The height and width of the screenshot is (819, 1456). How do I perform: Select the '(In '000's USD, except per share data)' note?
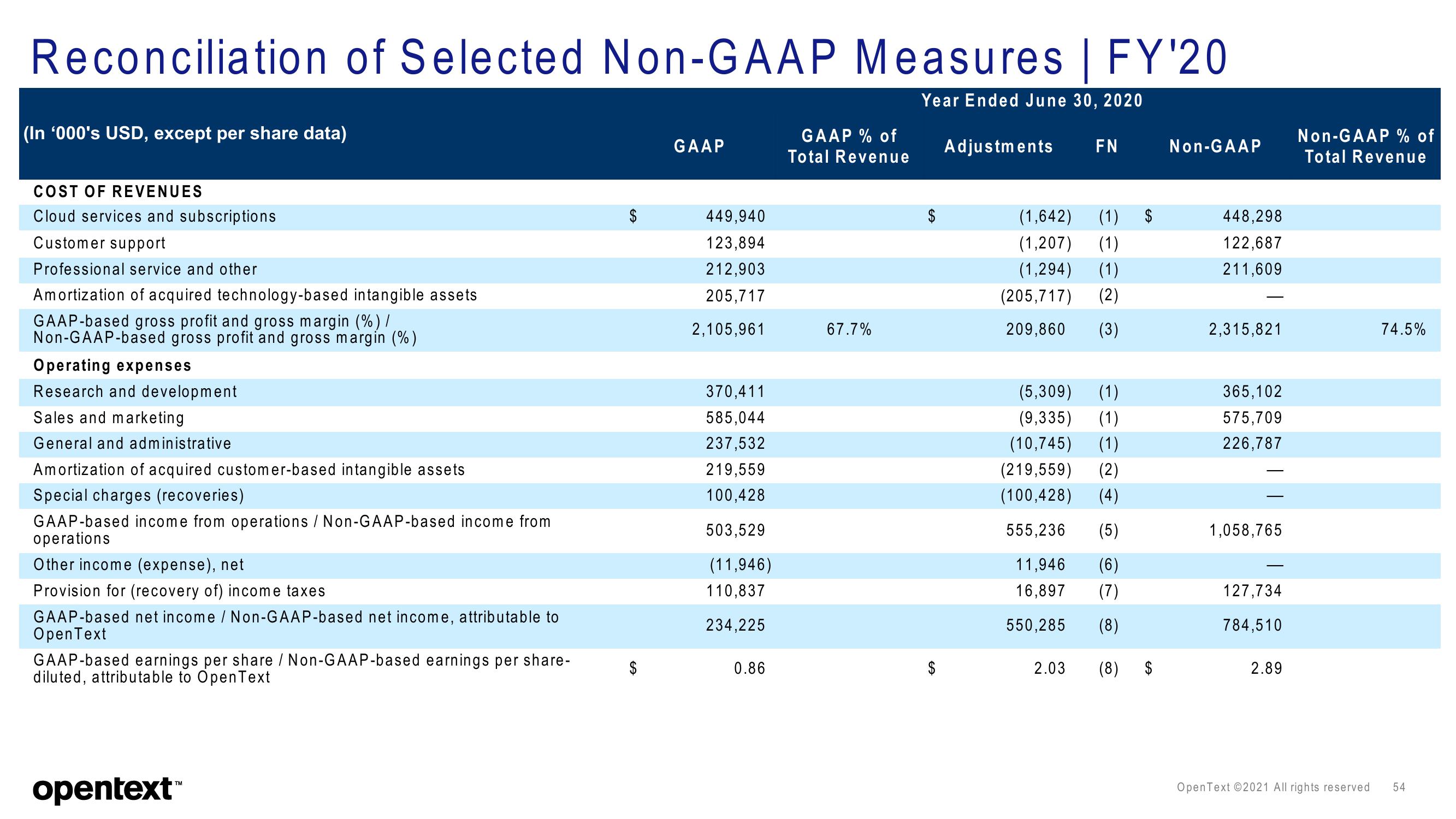coord(185,133)
